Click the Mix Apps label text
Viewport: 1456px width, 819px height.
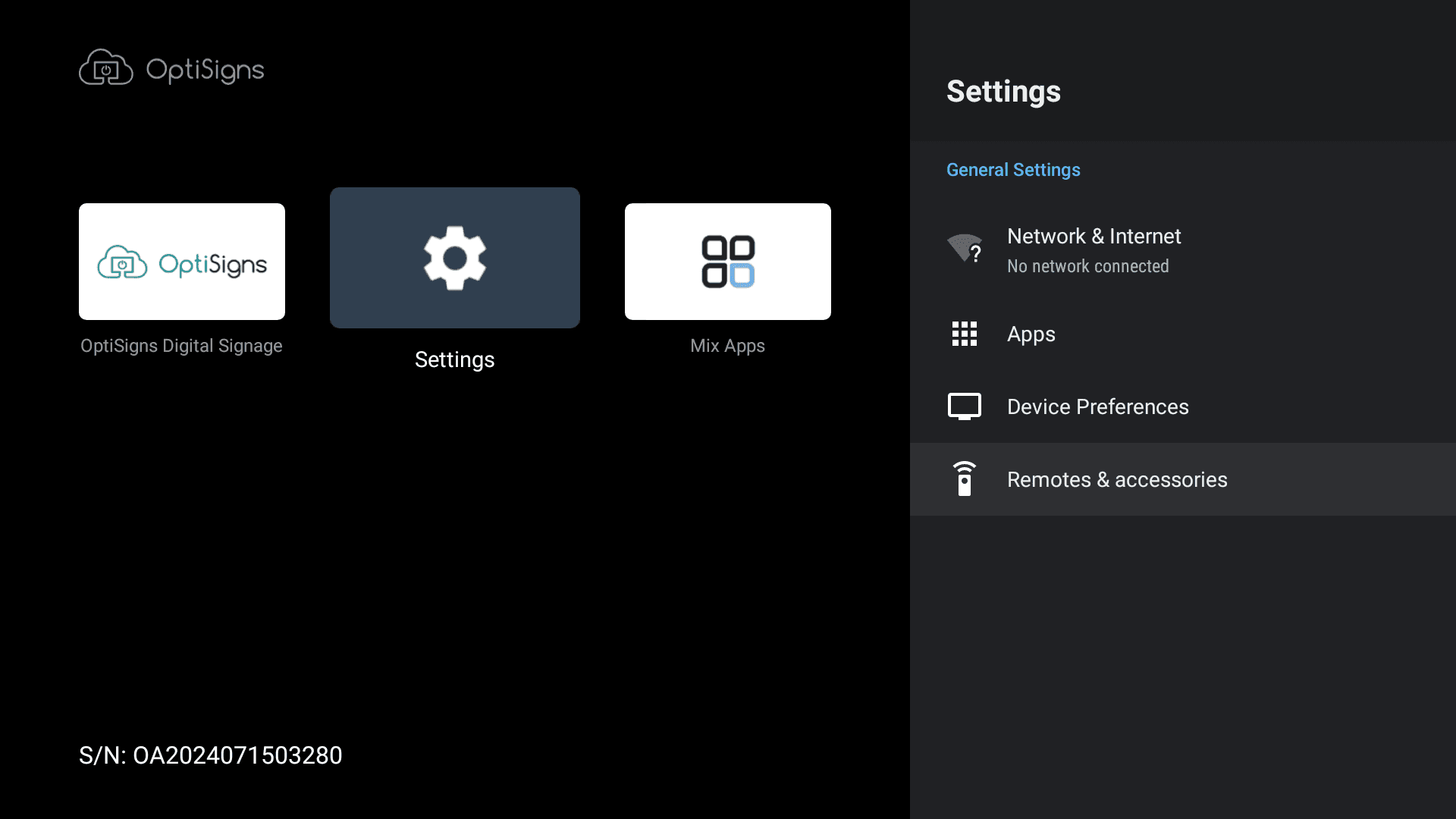coord(727,346)
